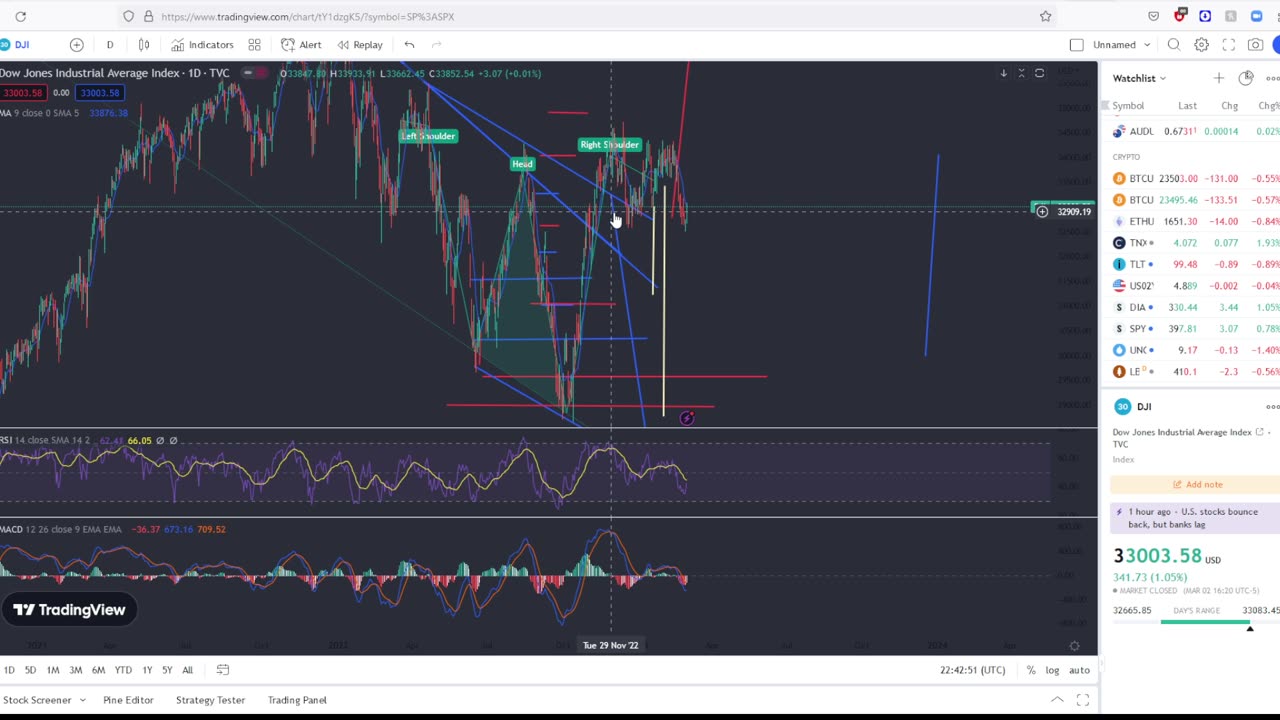Open the Indicators dialog

click(202, 45)
